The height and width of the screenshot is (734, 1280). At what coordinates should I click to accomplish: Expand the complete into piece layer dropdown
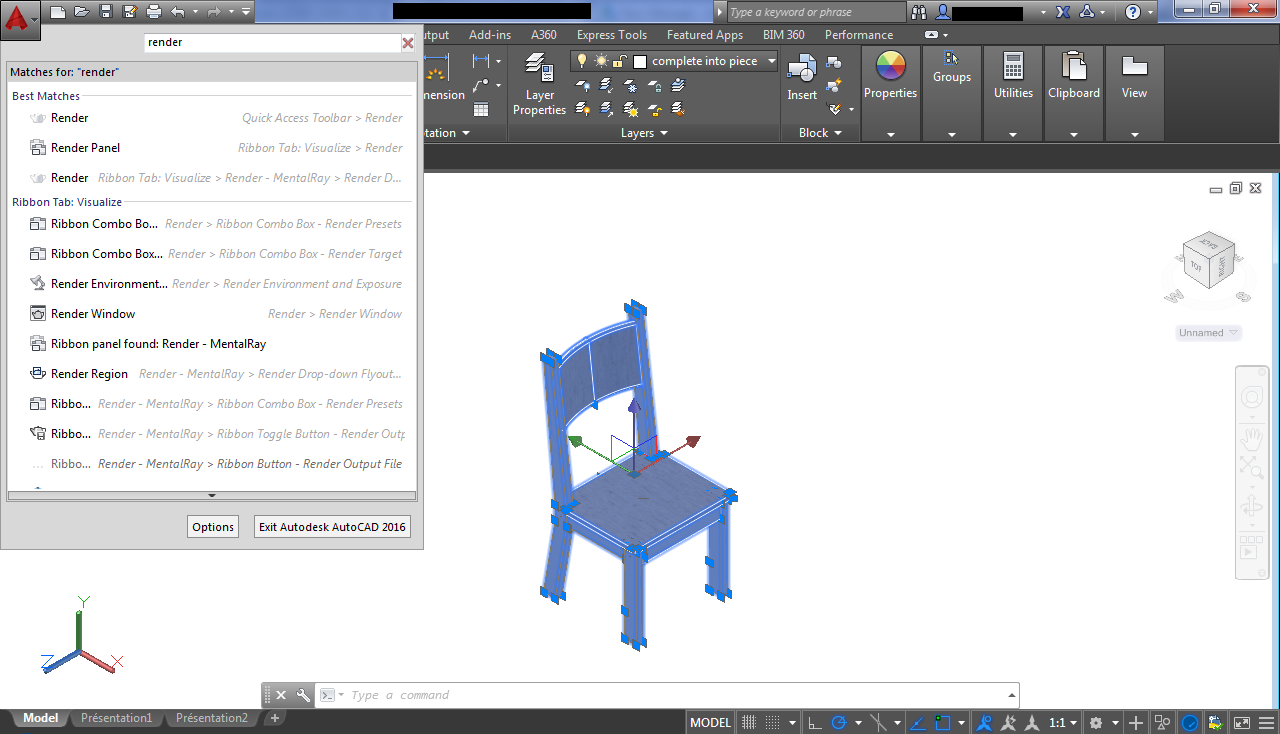click(771, 61)
